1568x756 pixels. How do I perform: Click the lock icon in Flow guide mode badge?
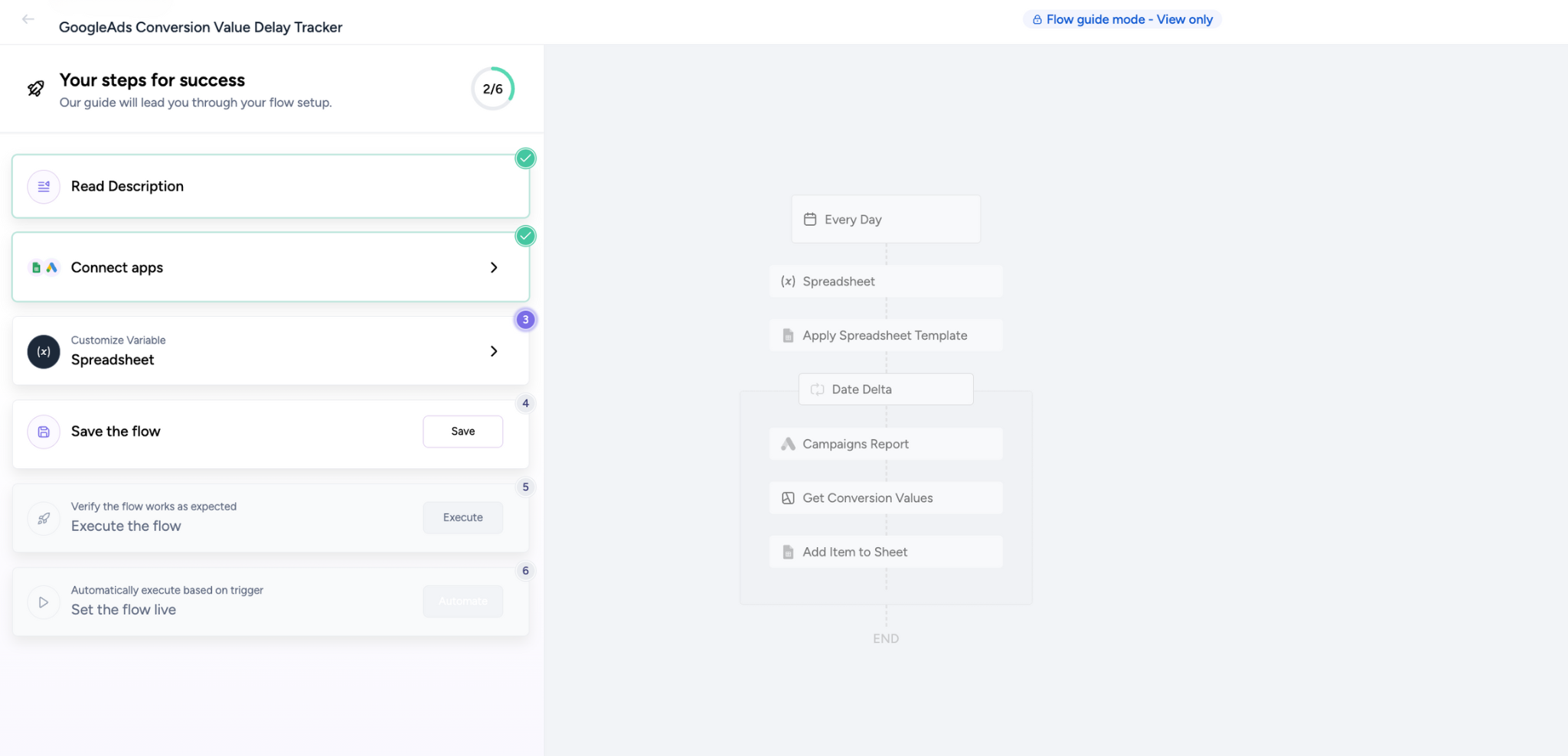[1037, 20]
